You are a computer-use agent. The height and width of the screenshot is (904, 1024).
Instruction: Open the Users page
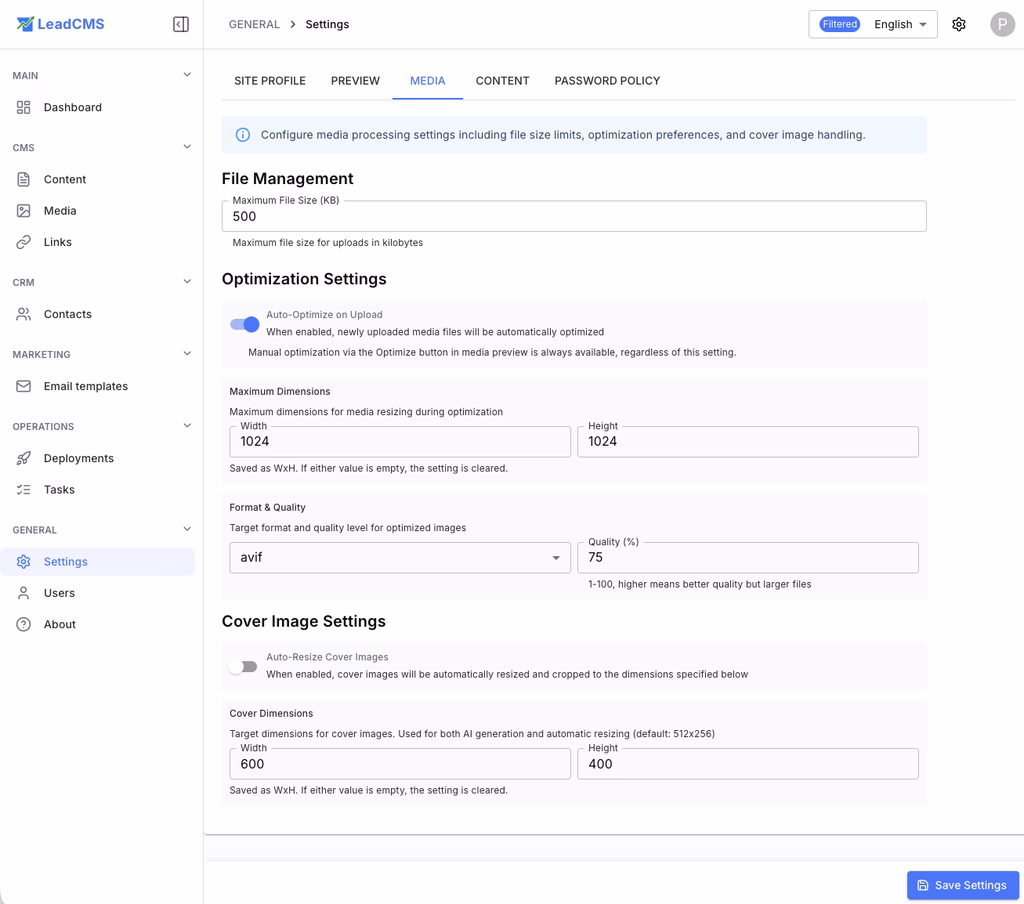24,592
